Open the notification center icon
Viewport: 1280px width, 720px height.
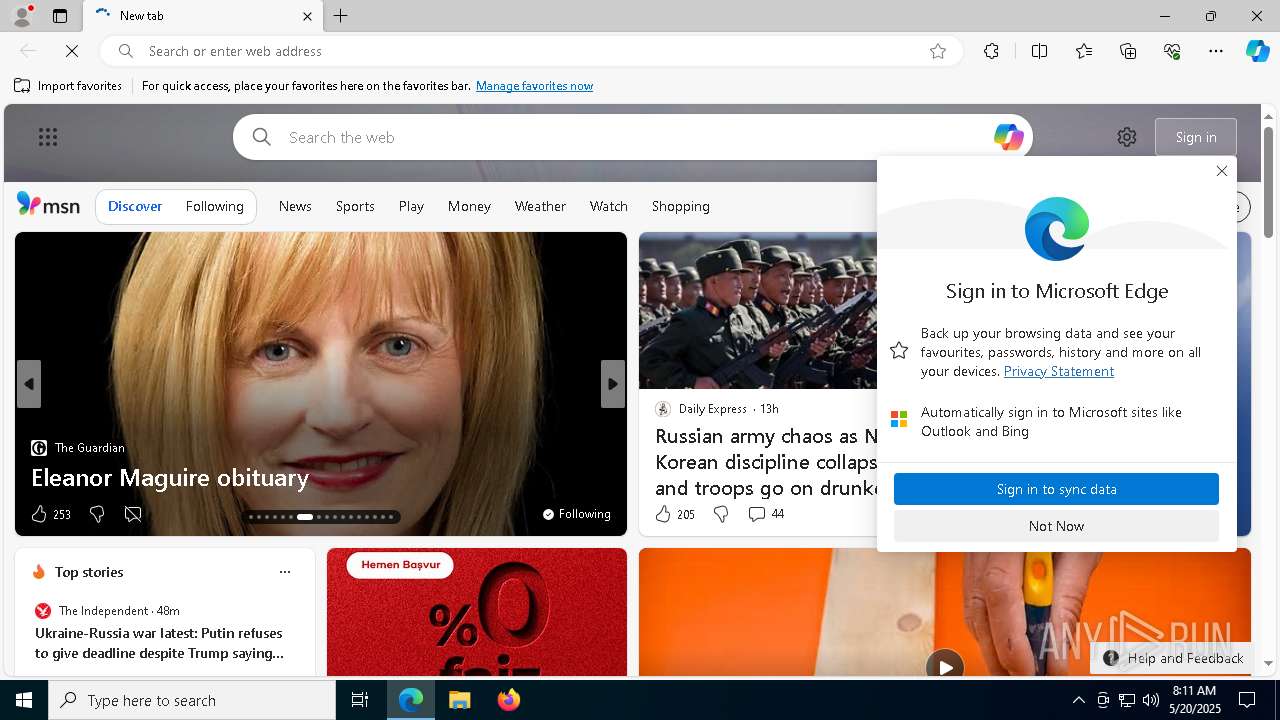click(1247, 700)
